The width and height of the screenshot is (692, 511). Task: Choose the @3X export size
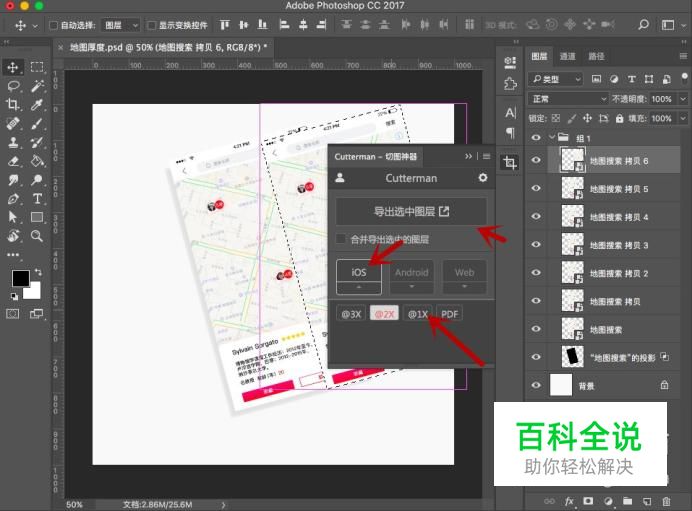(x=351, y=314)
